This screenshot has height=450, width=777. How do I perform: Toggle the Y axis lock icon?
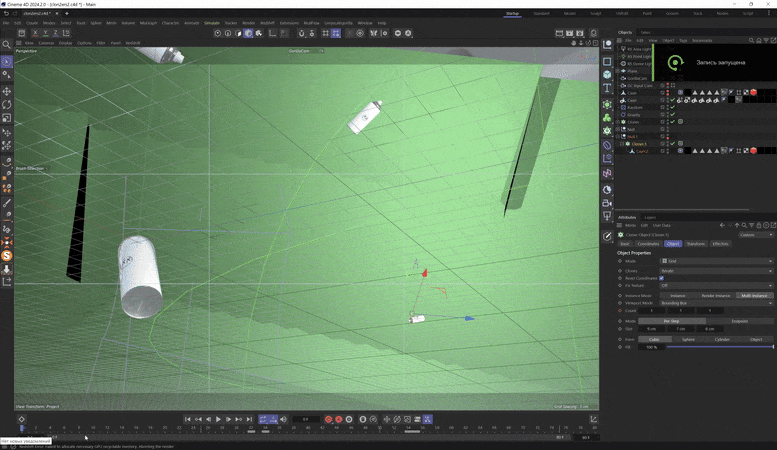(x=45, y=33)
